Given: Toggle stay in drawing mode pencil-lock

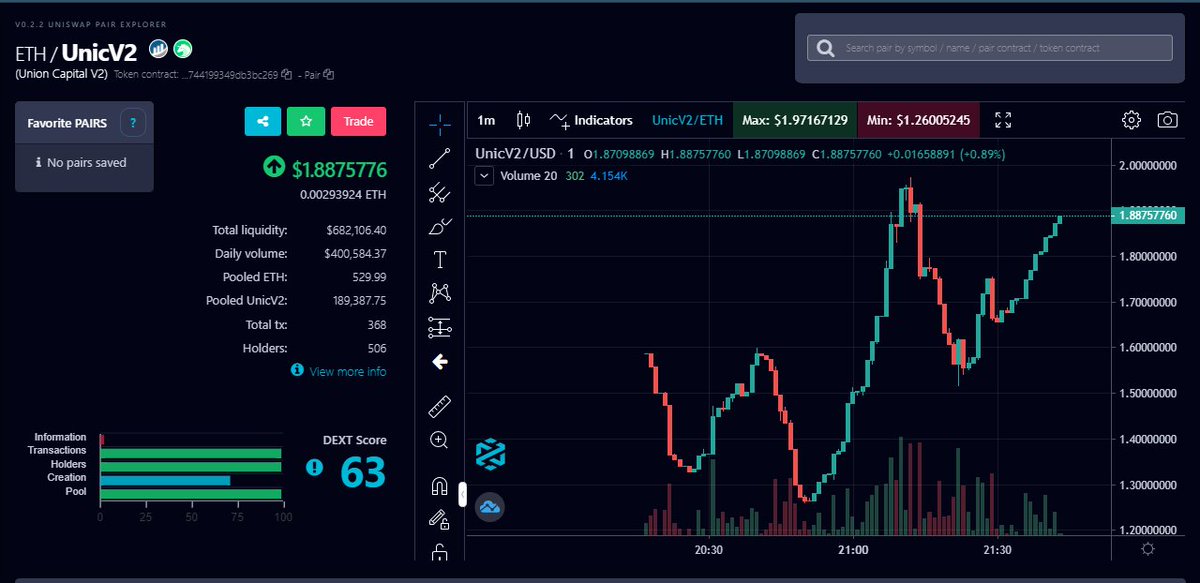Looking at the screenshot, I should (x=439, y=519).
